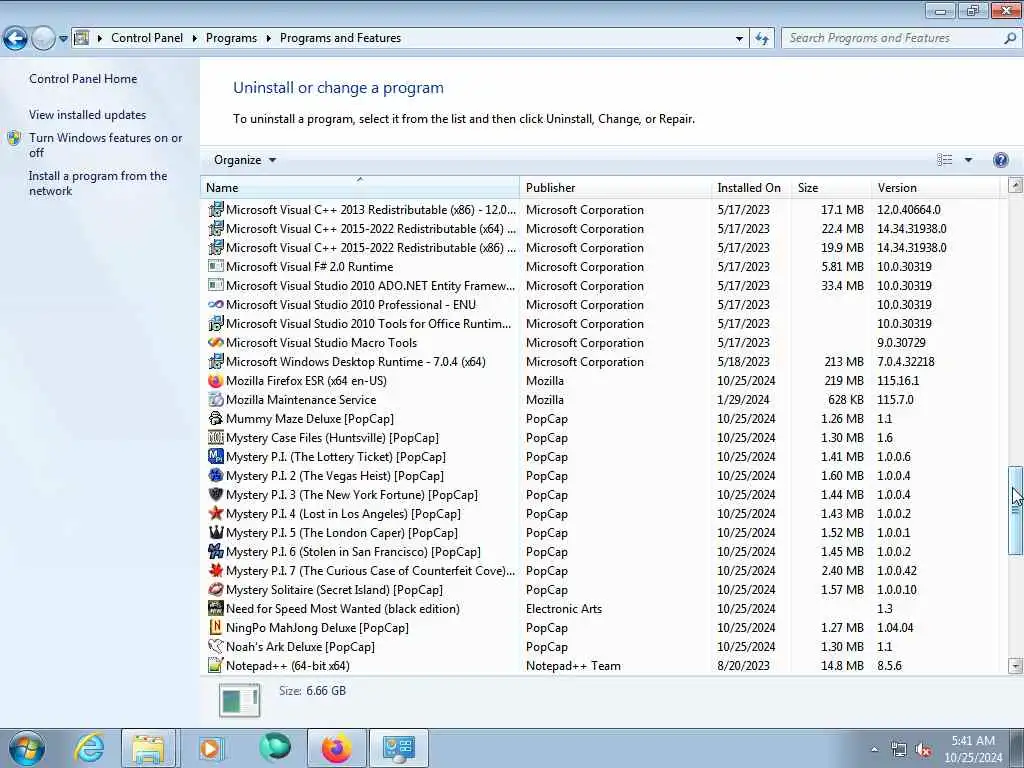Open Windows Explorer folder on the taskbar
The height and width of the screenshot is (768, 1024).
[148, 748]
